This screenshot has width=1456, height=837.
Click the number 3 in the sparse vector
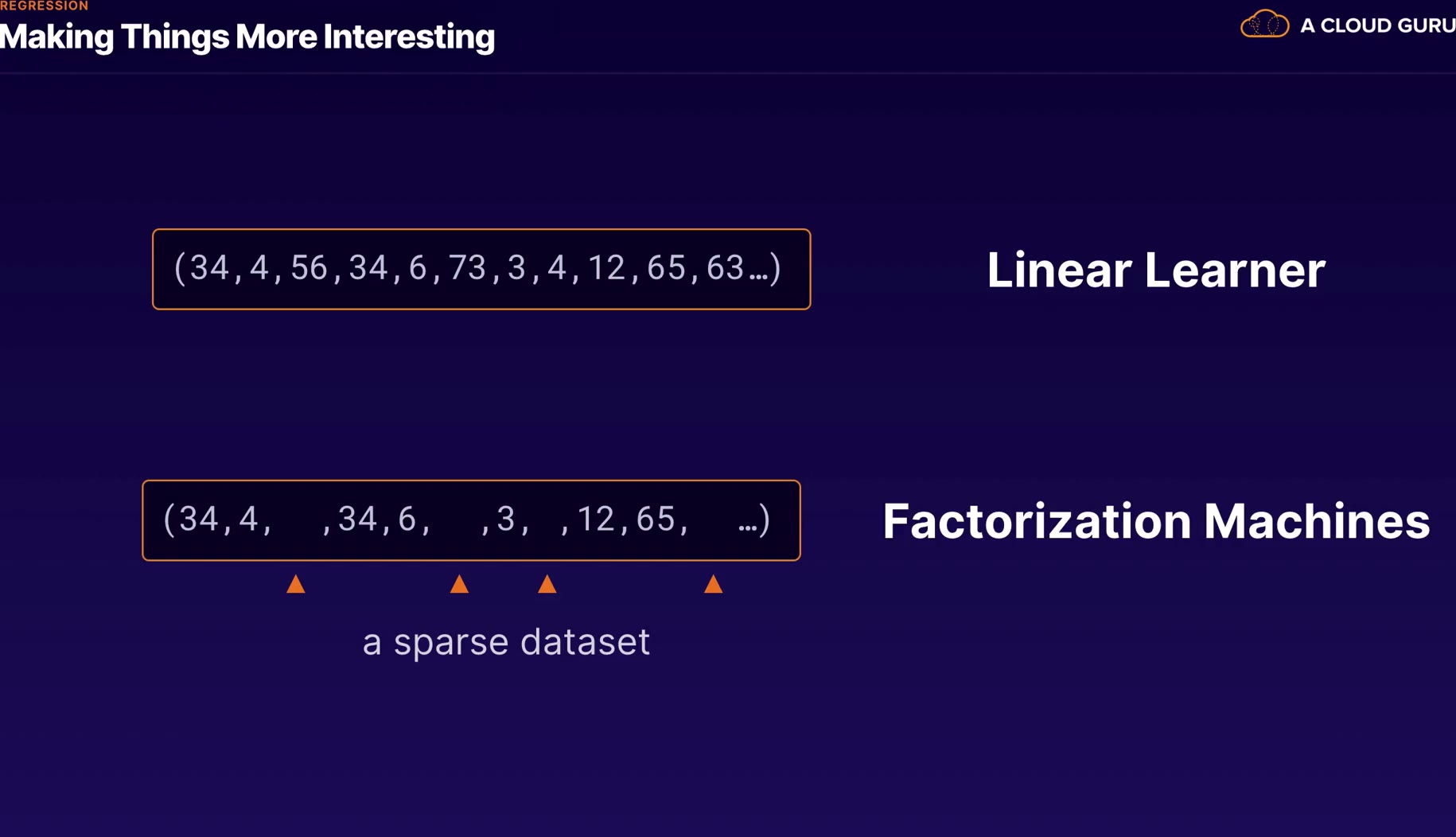[x=505, y=520]
